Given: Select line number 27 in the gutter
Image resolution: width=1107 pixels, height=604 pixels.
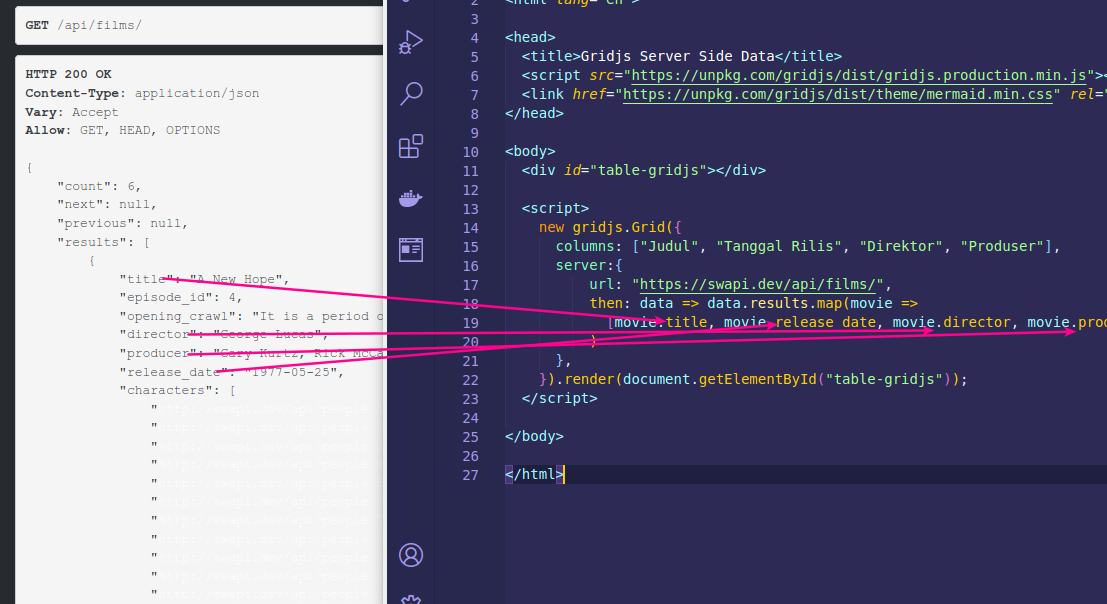Looking at the screenshot, I should (471, 475).
